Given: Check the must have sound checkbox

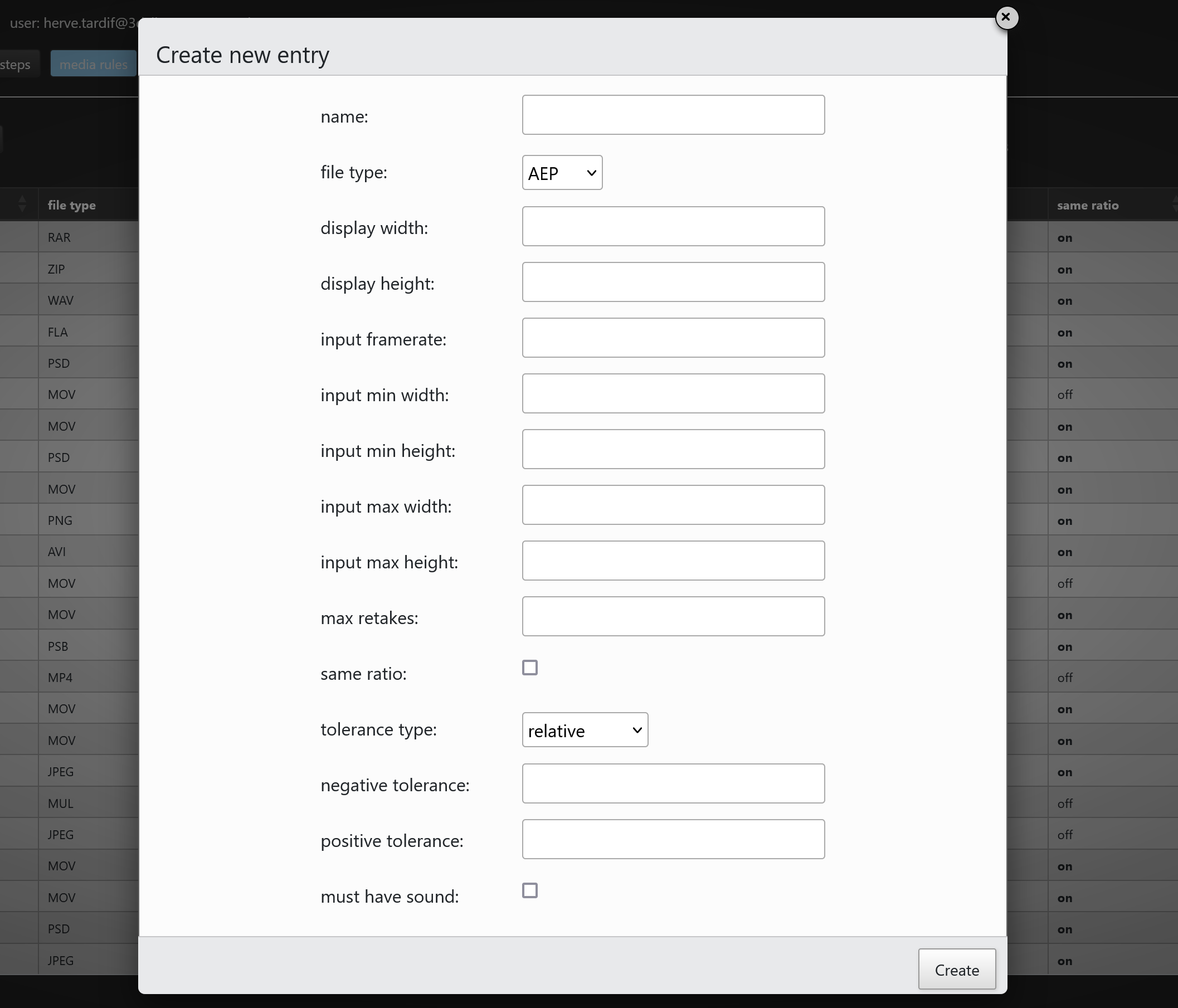Looking at the screenshot, I should (529, 890).
